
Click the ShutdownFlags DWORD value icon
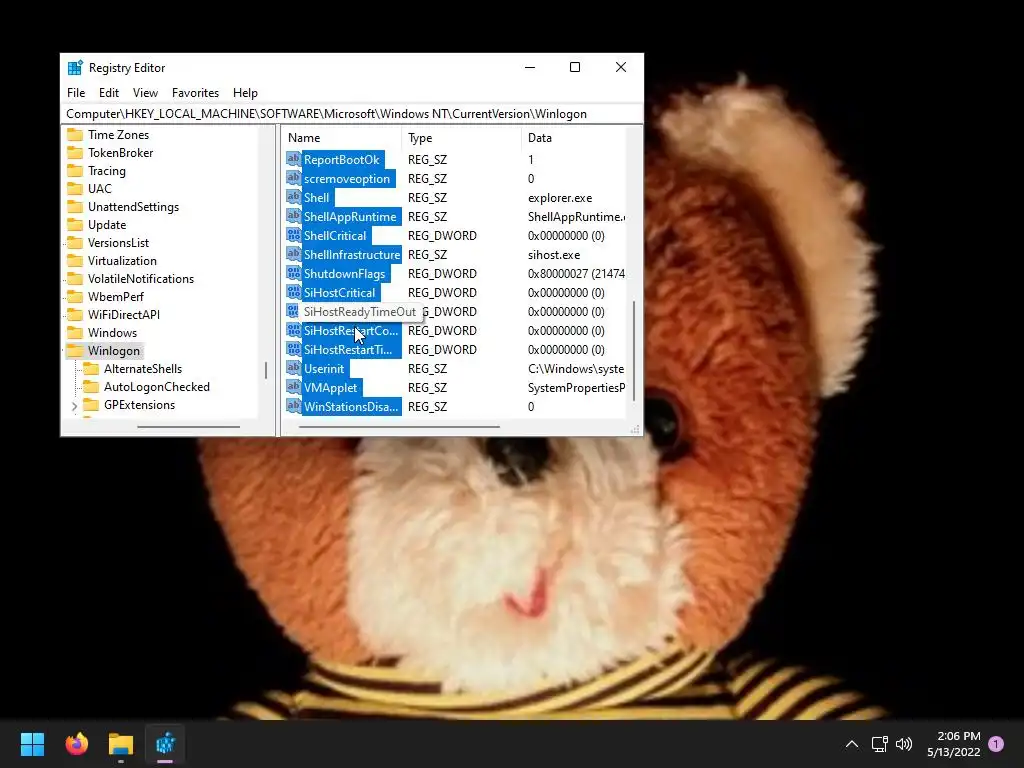click(293, 273)
